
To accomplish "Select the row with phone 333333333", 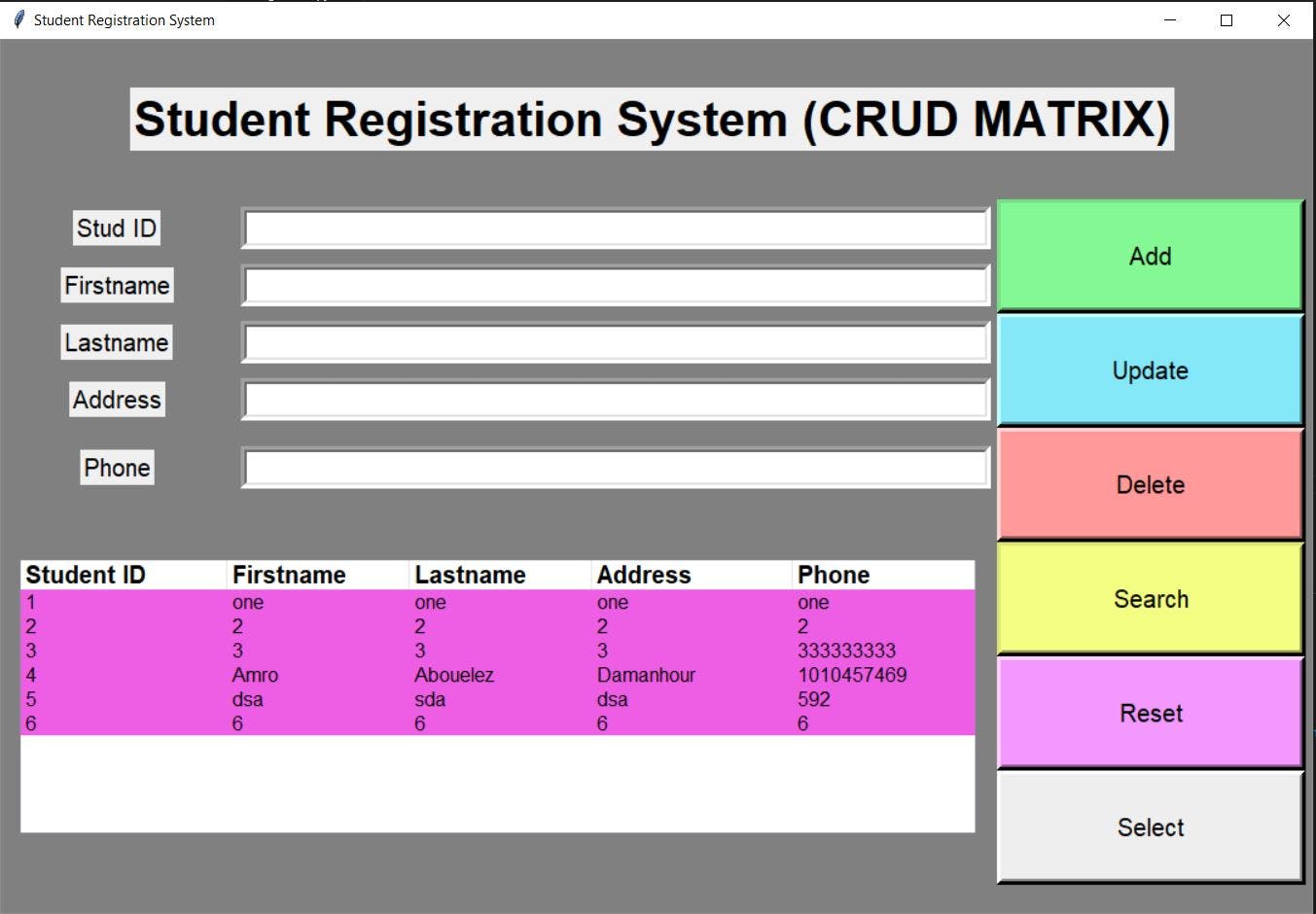I will pos(497,650).
